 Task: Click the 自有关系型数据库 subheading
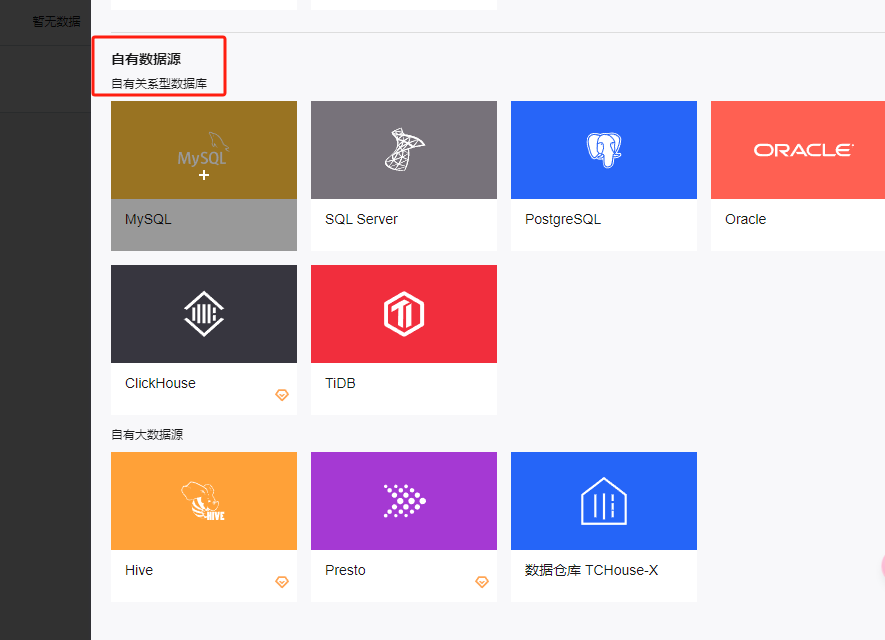[x=159, y=84]
